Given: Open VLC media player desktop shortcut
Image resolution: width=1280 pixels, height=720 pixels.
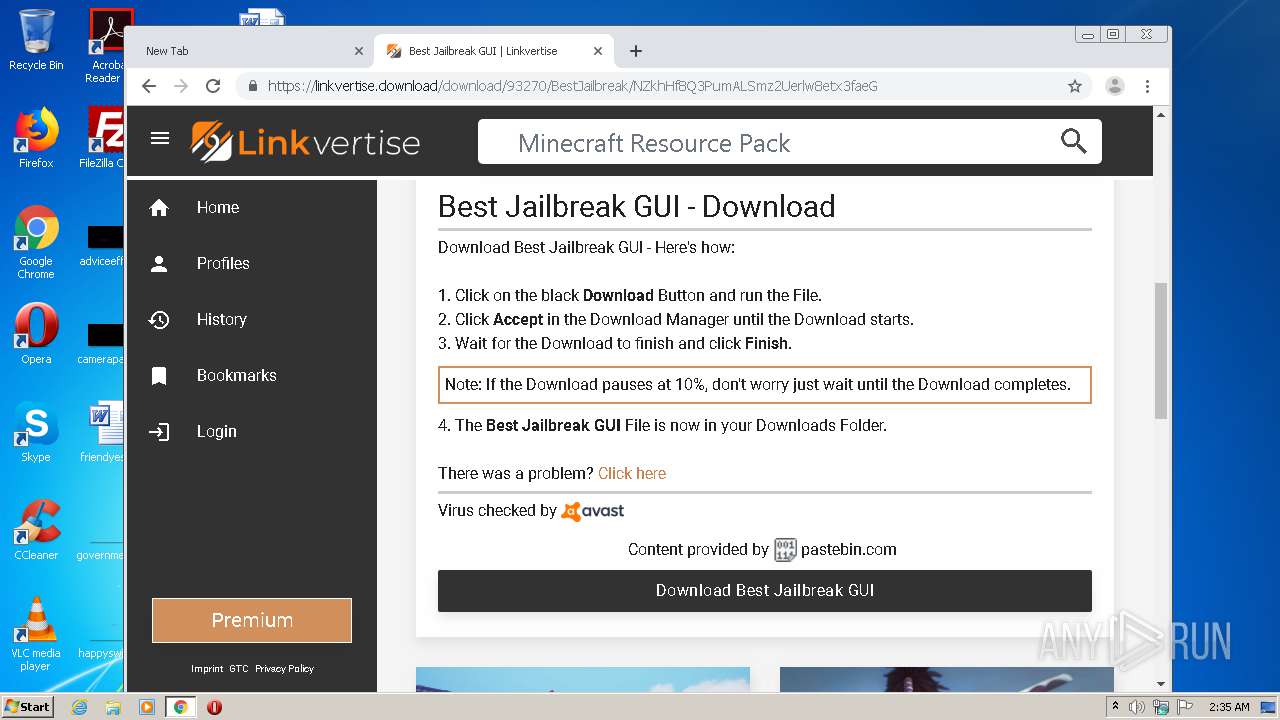Looking at the screenshot, I should pyautogui.click(x=36, y=634).
